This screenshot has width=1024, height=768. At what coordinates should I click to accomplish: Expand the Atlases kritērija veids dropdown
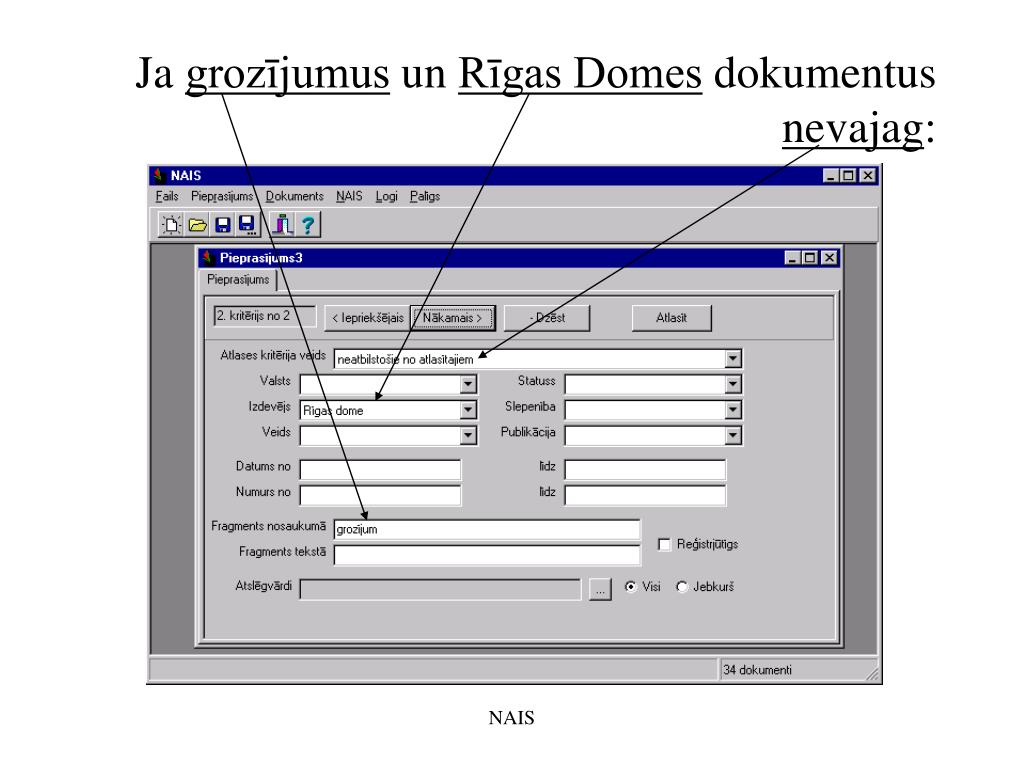click(x=733, y=359)
